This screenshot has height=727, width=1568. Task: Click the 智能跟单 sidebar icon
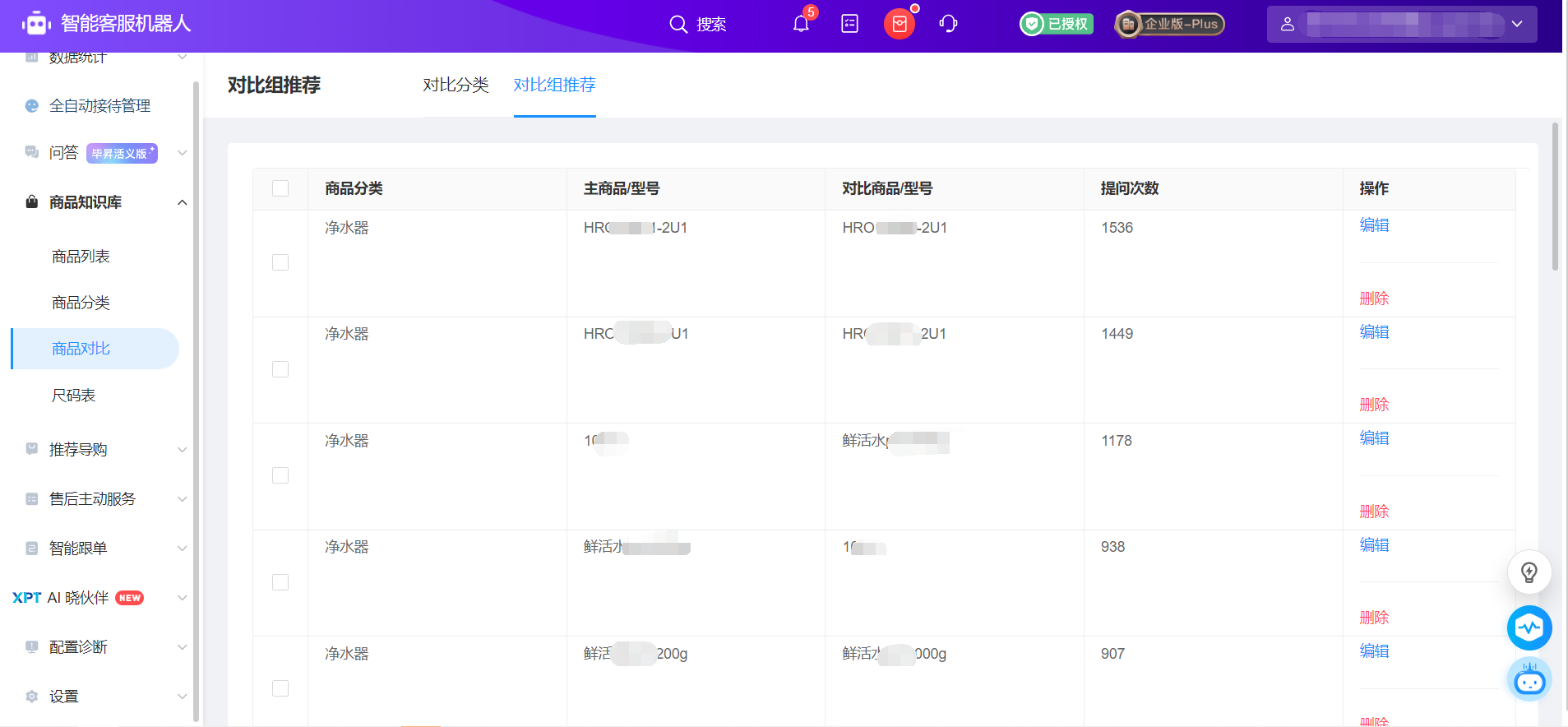click(32, 548)
